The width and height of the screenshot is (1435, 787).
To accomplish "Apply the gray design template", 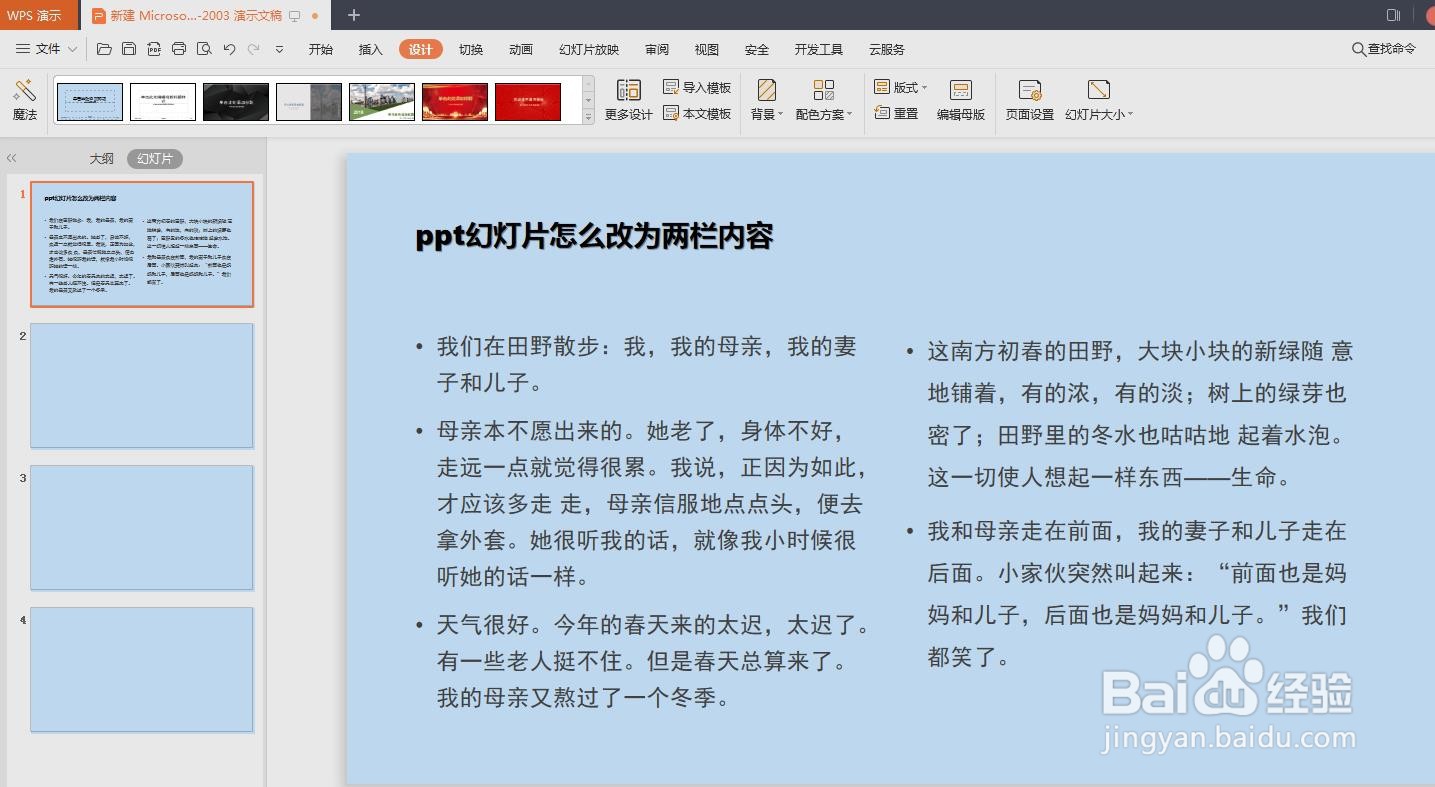I will pos(309,102).
